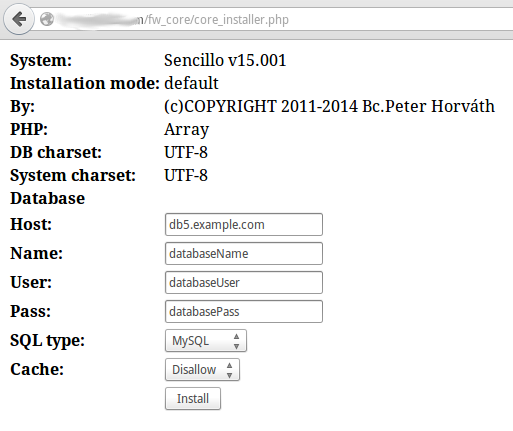Focus the Host input field

244,225
